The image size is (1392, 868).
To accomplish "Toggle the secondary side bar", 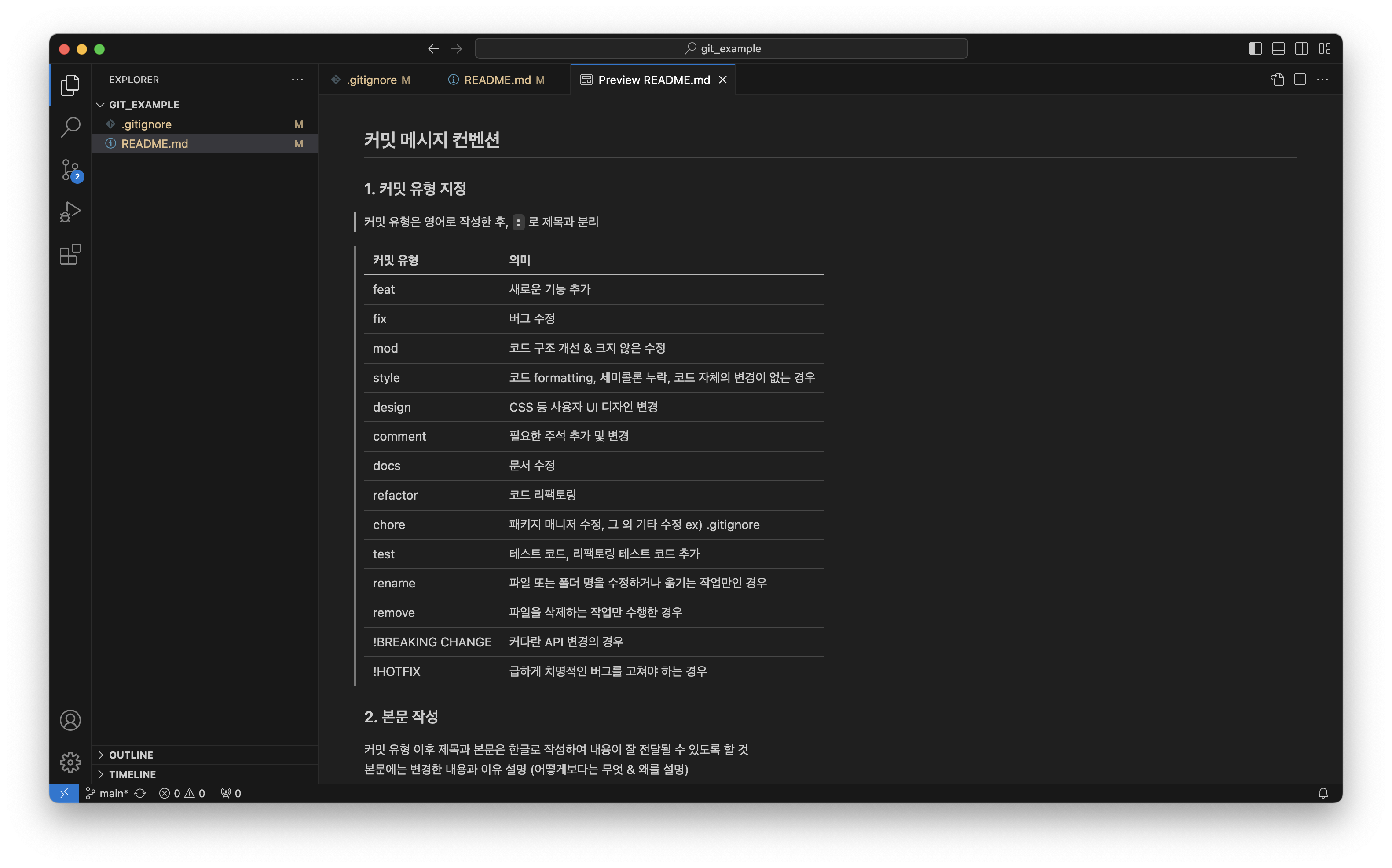I will coord(1301,49).
